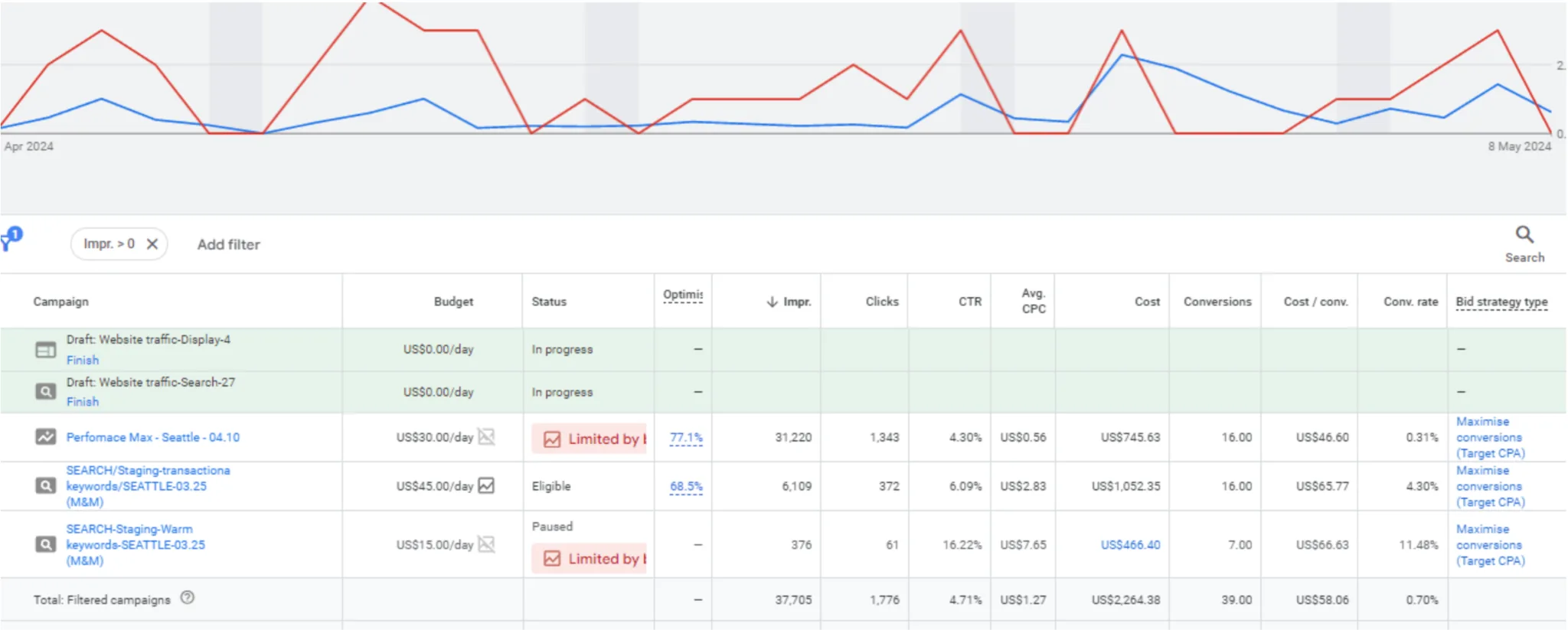Click Finish under Website traffic-Search-27 draft
This screenshot has height=630, width=1568.
click(82, 402)
